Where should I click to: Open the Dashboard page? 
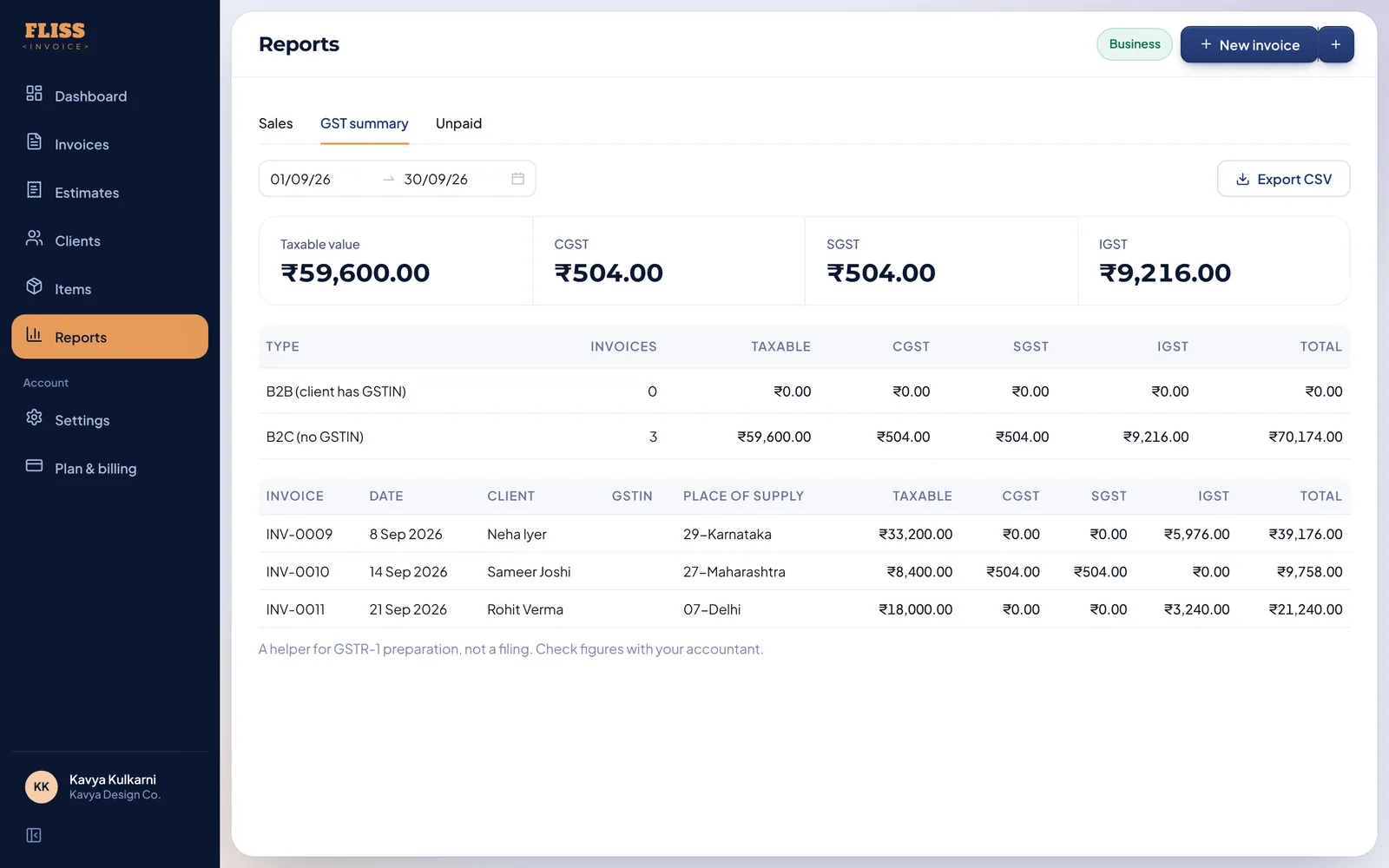pos(109,95)
